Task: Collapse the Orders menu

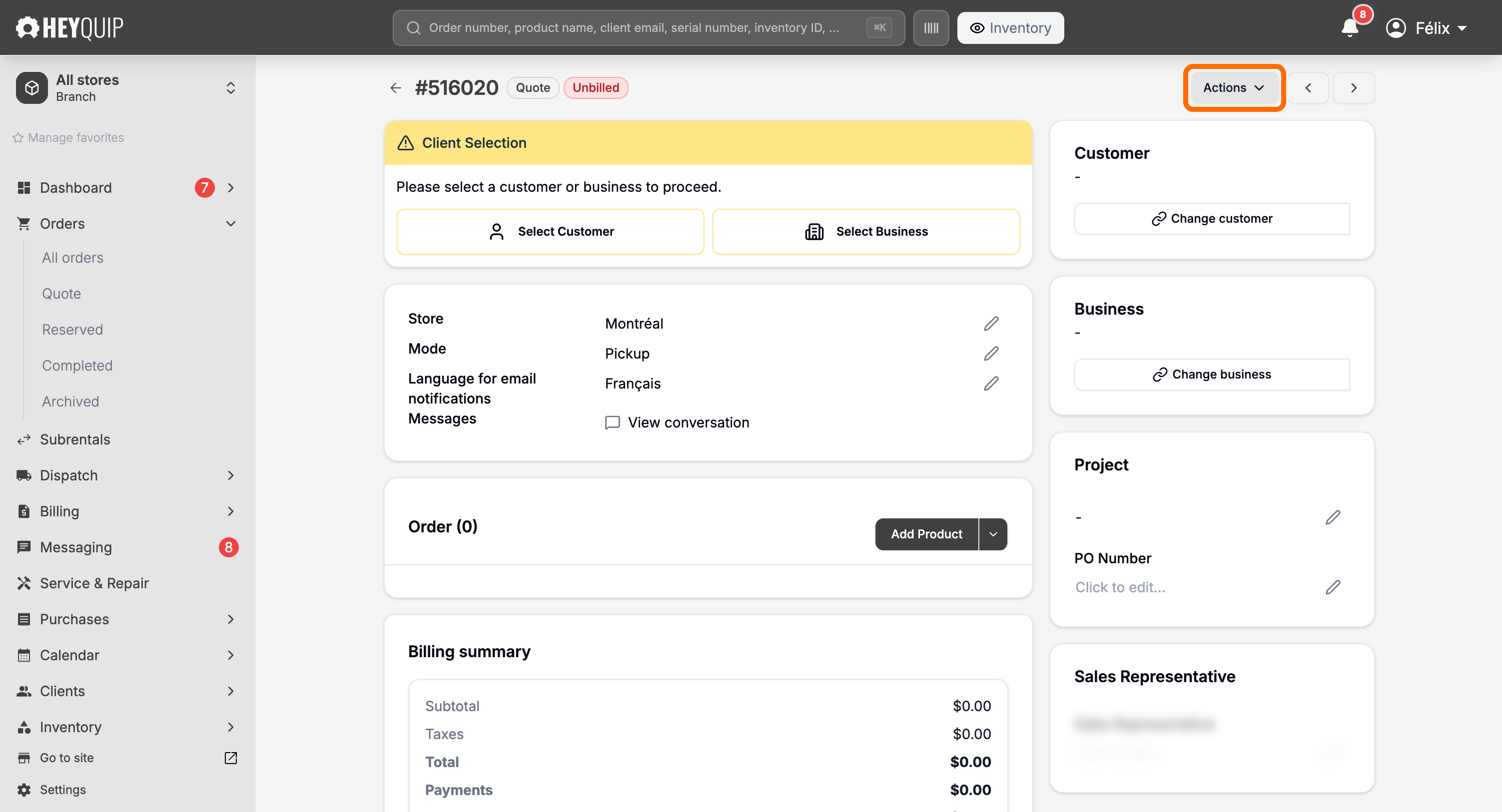Action: 231,224
